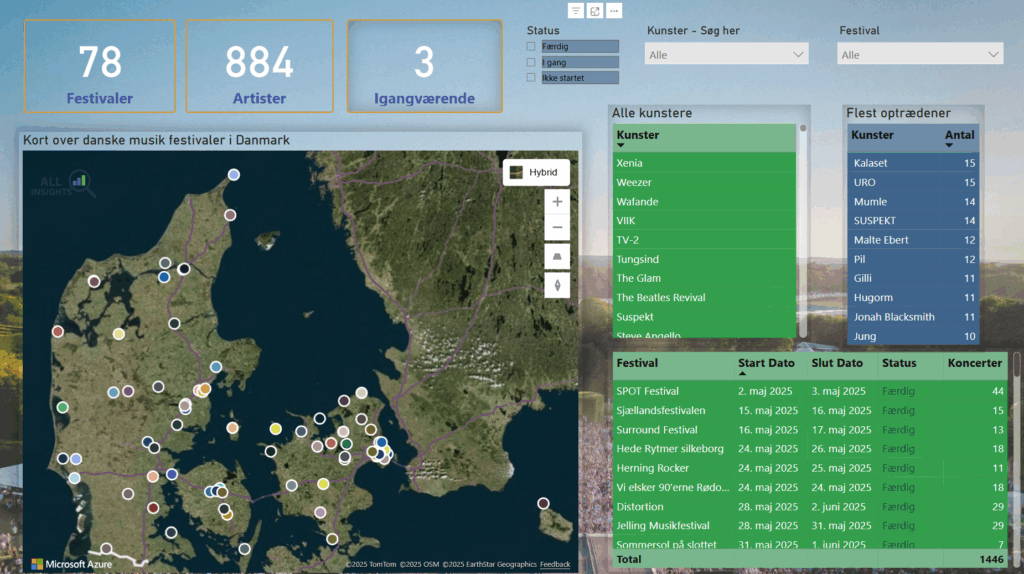Tick the I gang status checkbox
The image size is (1024, 574).
click(x=532, y=62)
